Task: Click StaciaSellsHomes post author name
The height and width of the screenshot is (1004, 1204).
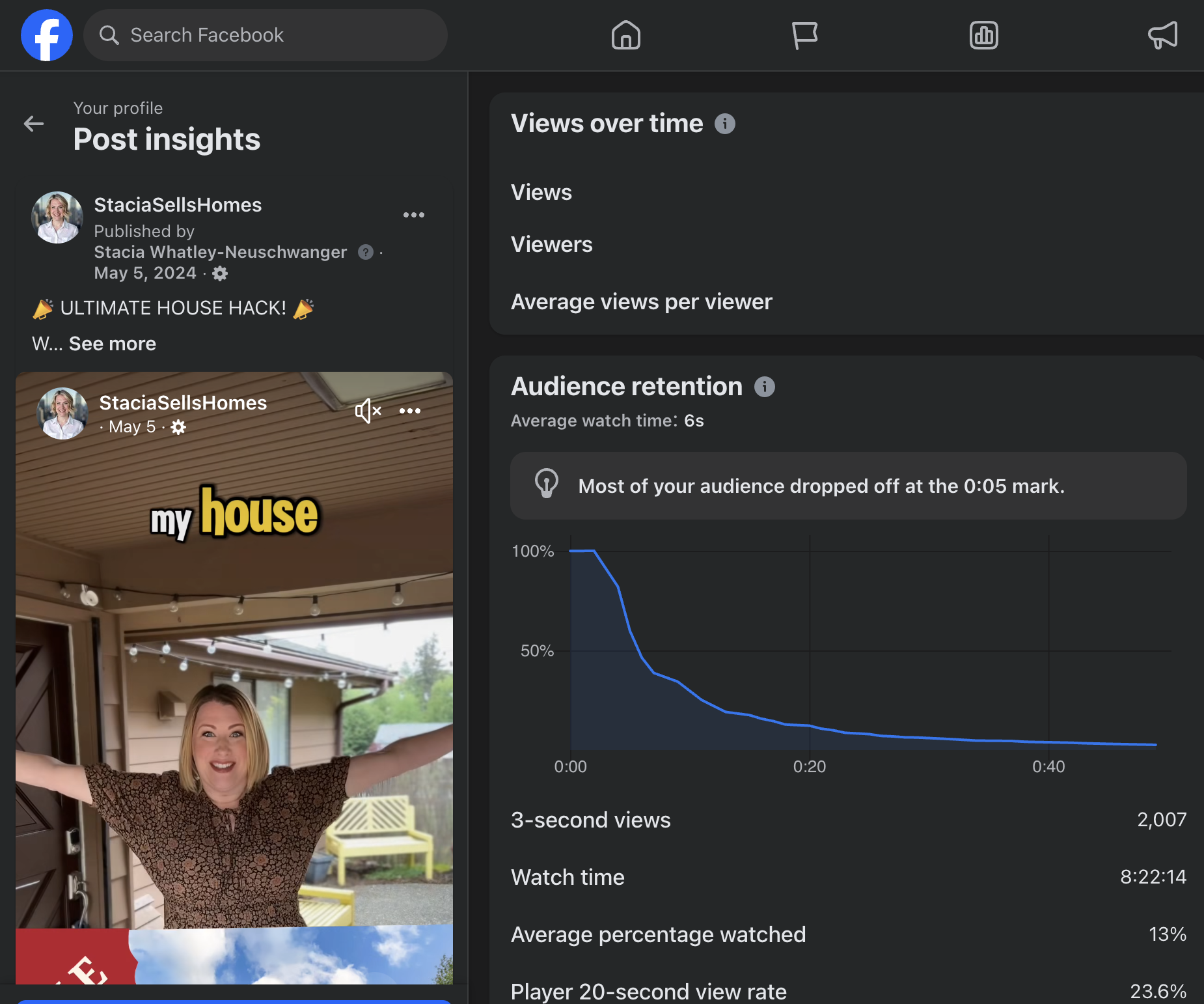Action: [178, 205]
